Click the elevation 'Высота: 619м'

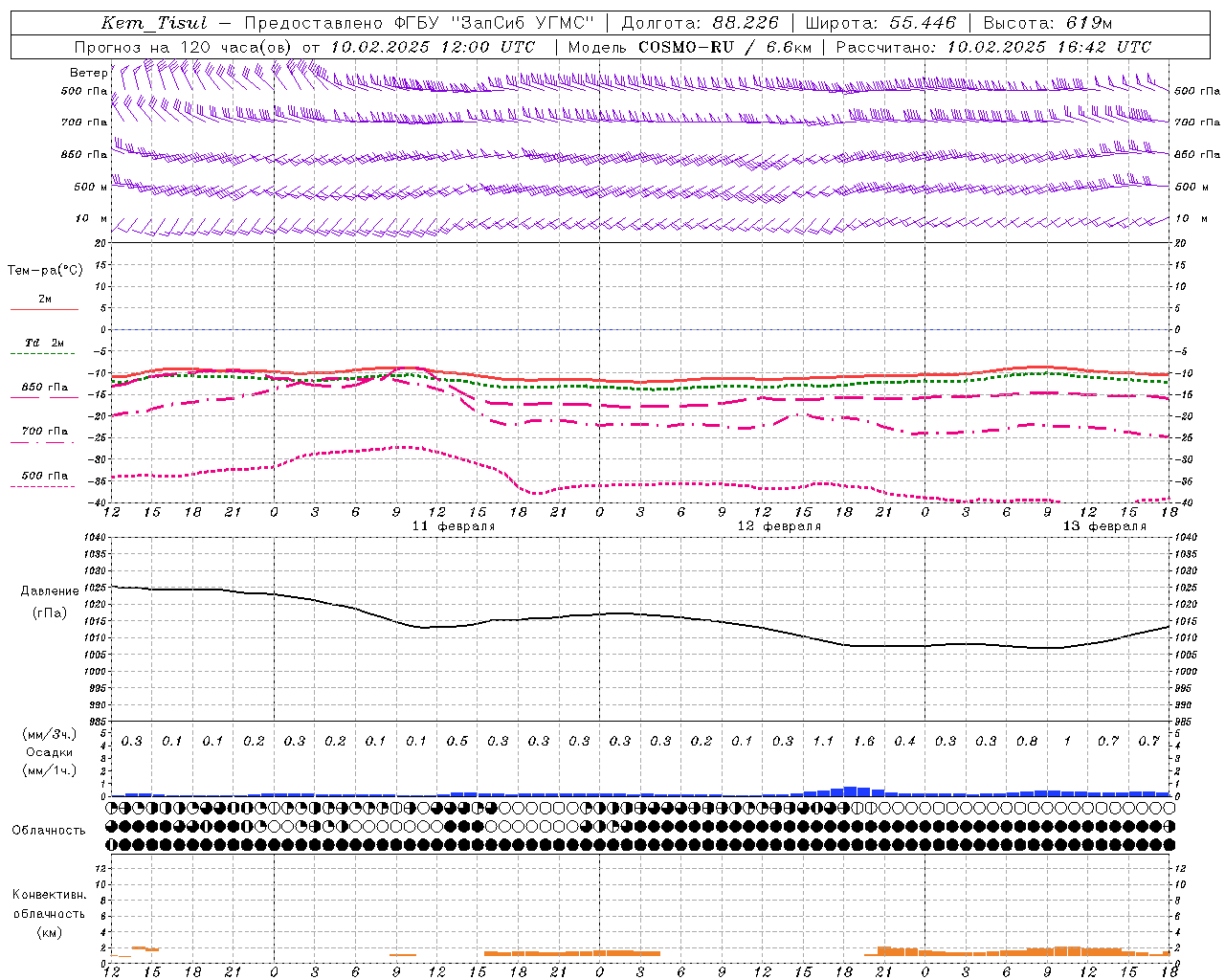tap(1048, 23)
